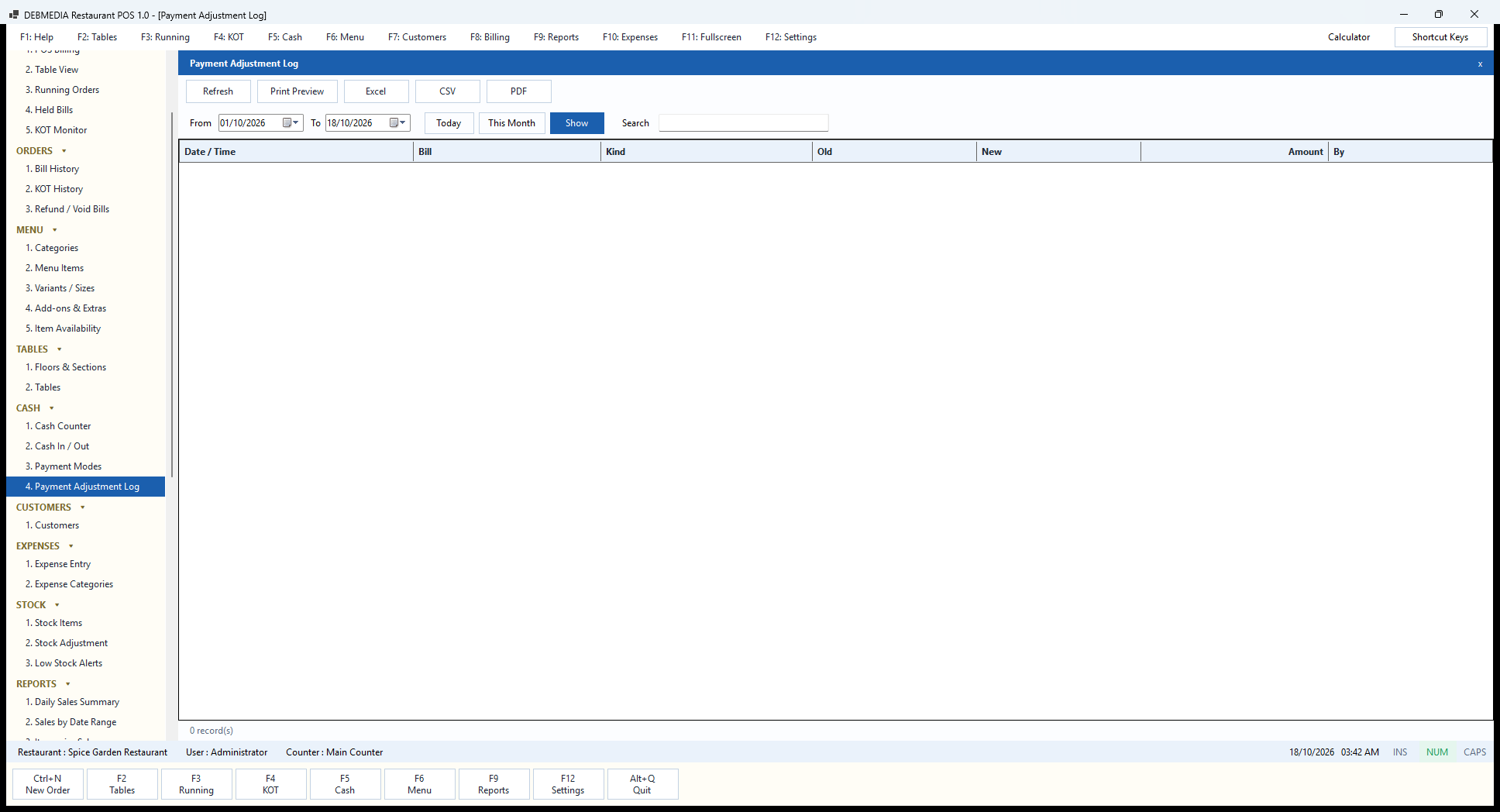Screen dimensions: 1500x812
Task: Open the F8: Billing menu
Action: (490, 37)
